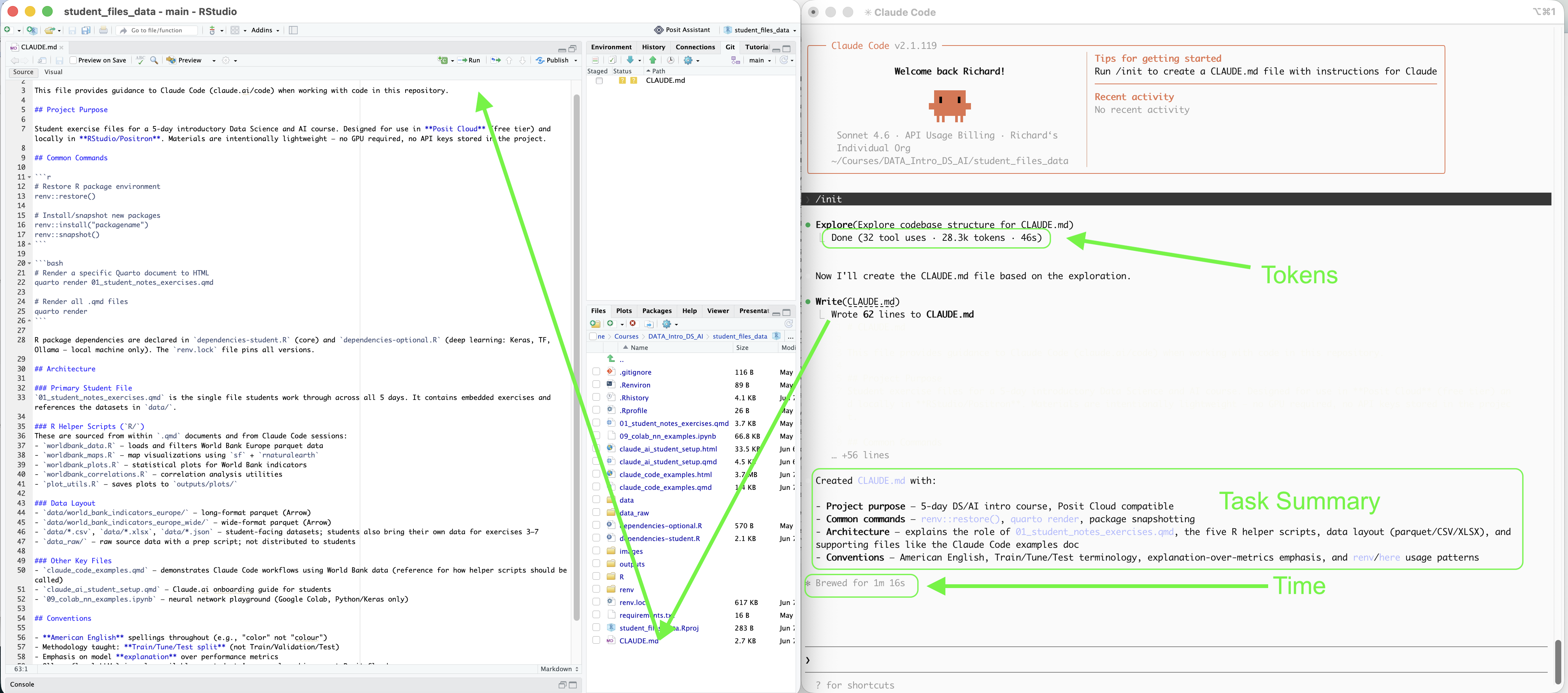Collapse the bash code chunk at line 20
This screenshot has height=693, width=1568.
(x=29, y=264)
